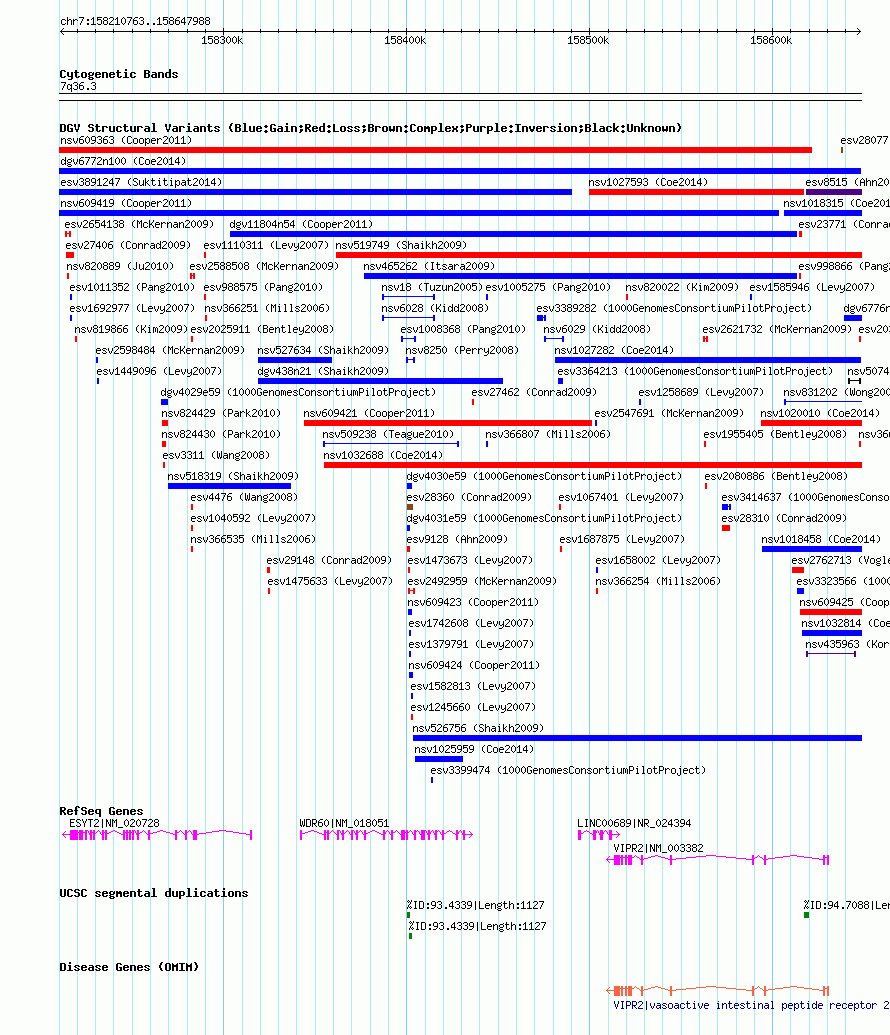Click the 158400k ruler position label
The height and width of the screenshot is (1035, 890).
click(x=405, y=41)
